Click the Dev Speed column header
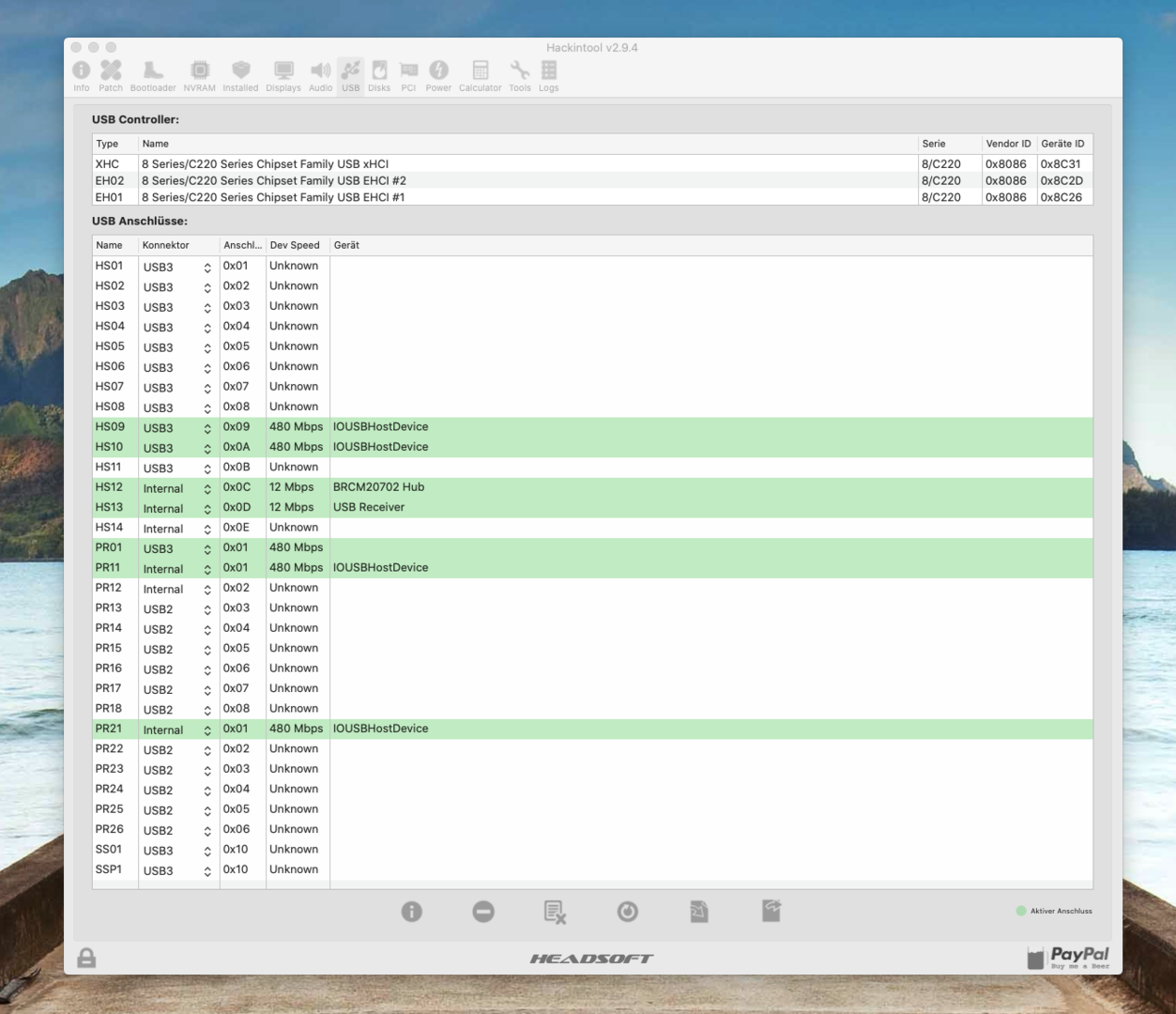 [x=298, y=245]
